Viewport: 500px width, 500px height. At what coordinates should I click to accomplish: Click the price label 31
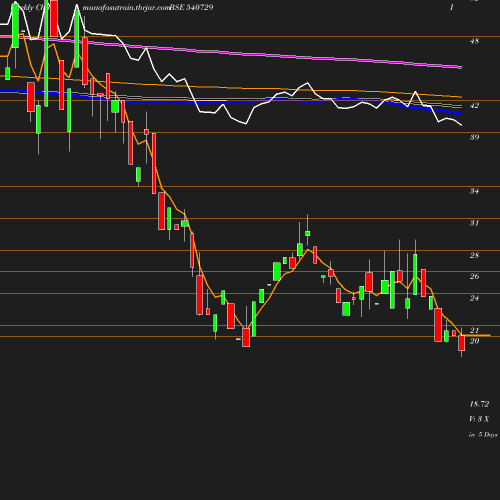click(x=474, y=223)
